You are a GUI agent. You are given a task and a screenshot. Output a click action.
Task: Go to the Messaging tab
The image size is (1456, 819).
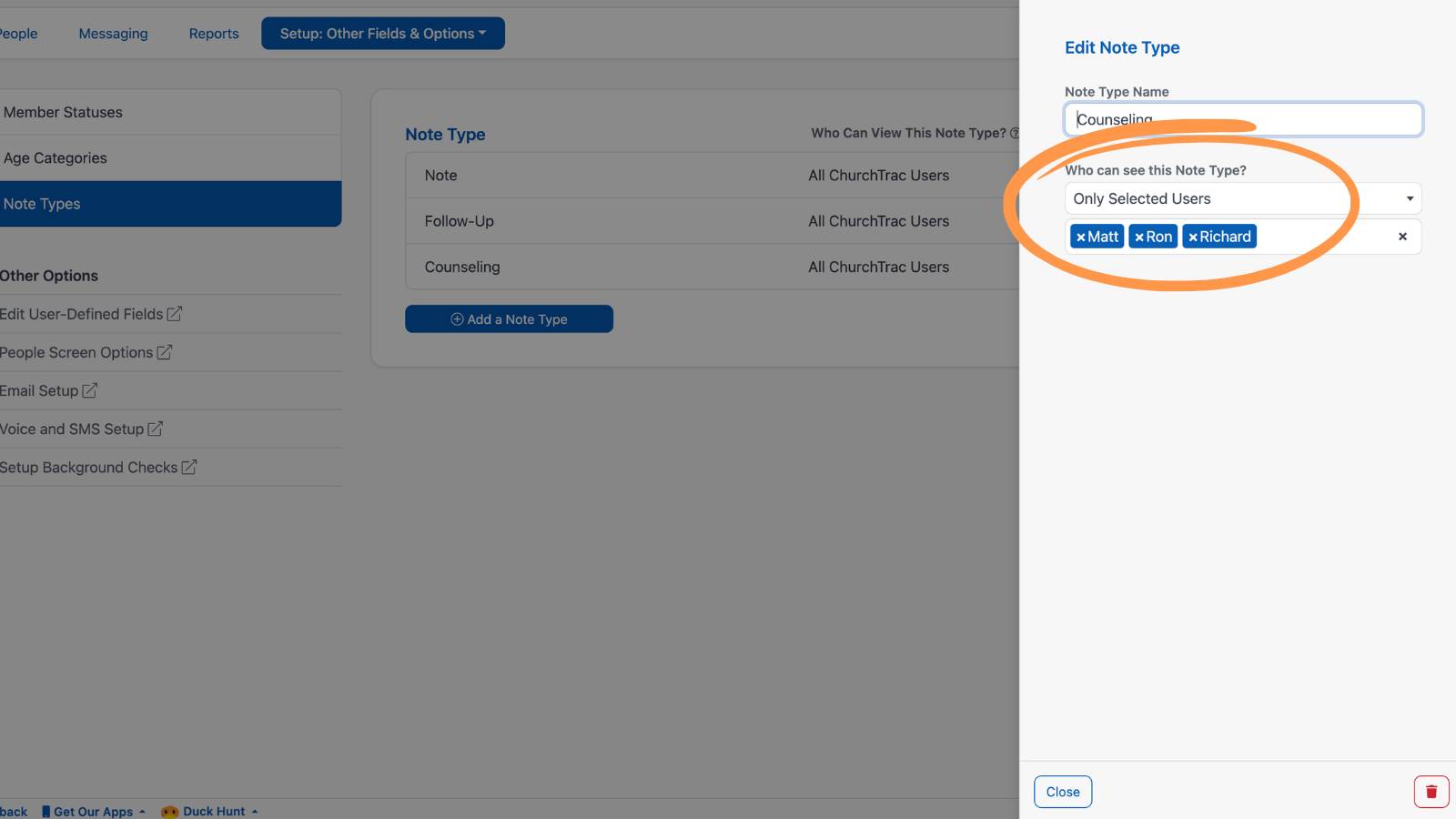(x=113, y=34)
